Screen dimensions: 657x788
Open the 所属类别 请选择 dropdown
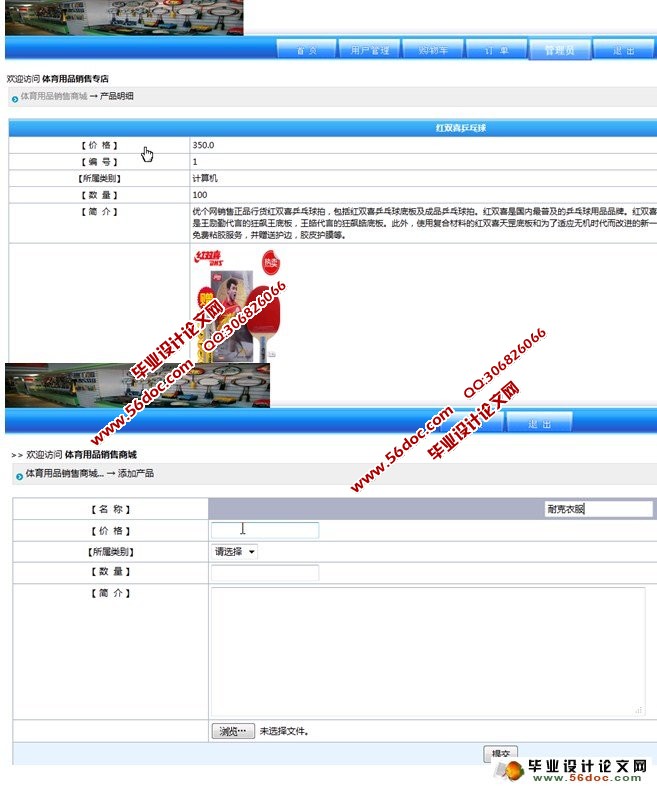click(234, 551)
